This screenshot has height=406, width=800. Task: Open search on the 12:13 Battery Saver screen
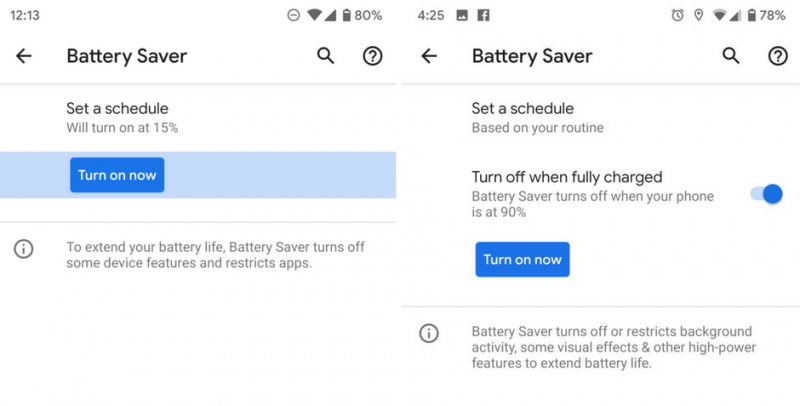(325, 56)
